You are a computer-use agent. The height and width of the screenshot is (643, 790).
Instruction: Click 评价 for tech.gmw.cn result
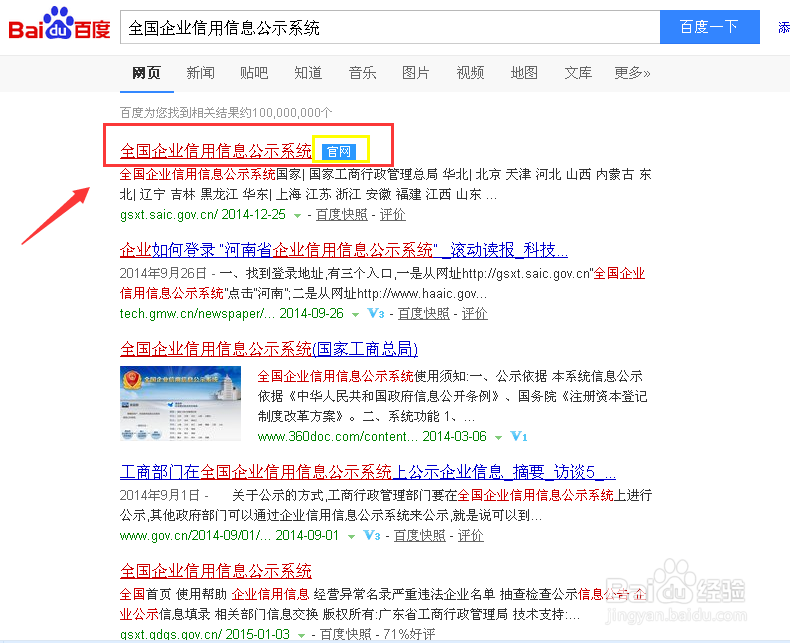point(475,313)
